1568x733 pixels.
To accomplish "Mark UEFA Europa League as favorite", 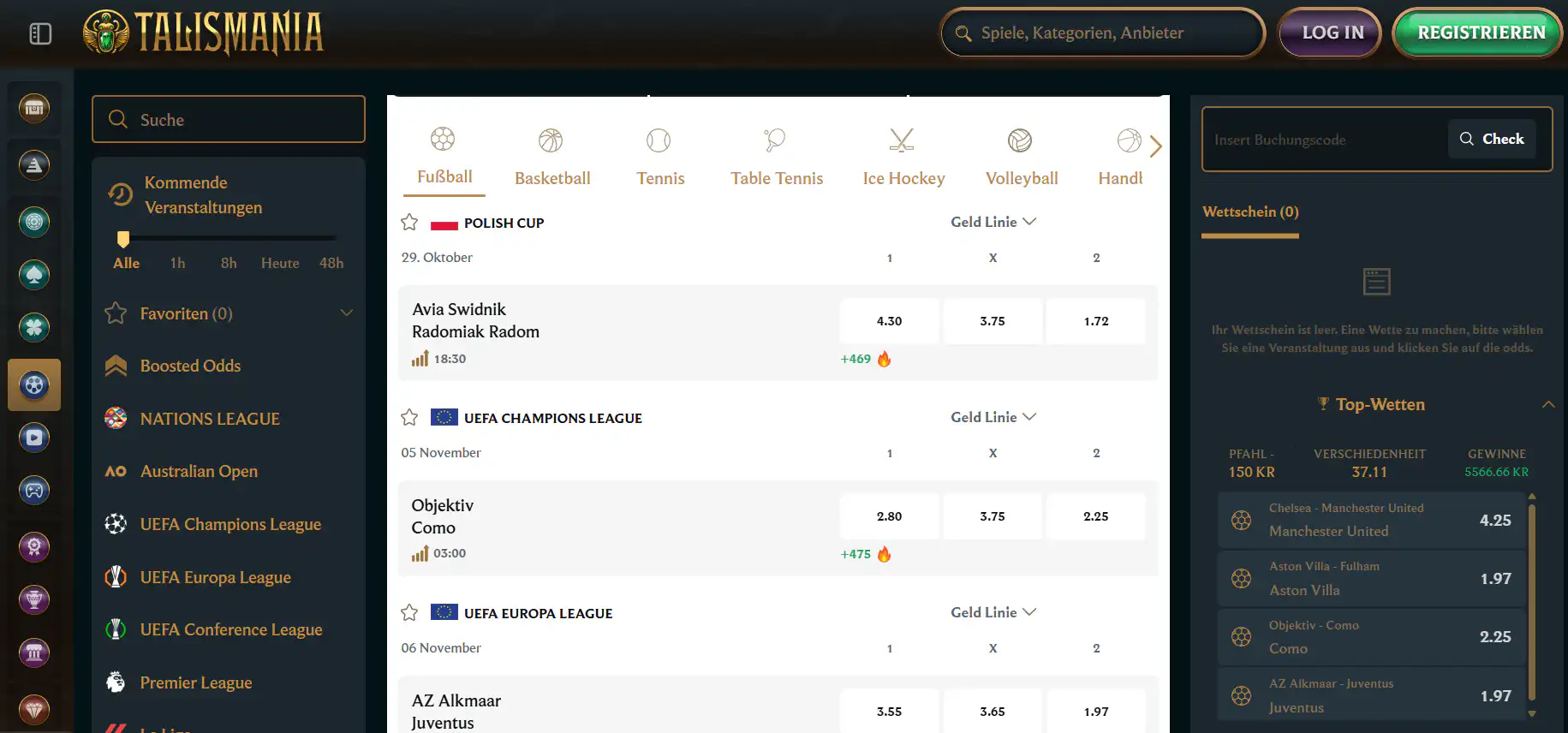I will pos(409,613).
